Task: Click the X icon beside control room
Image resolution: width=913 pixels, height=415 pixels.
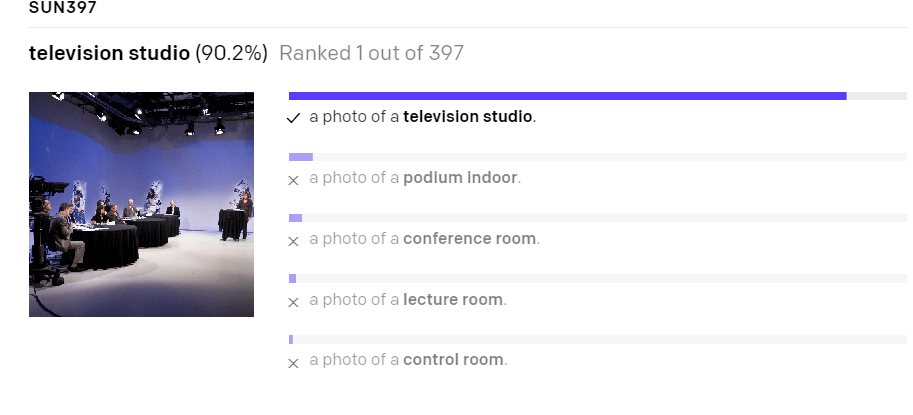Action: tap(293, 363)
